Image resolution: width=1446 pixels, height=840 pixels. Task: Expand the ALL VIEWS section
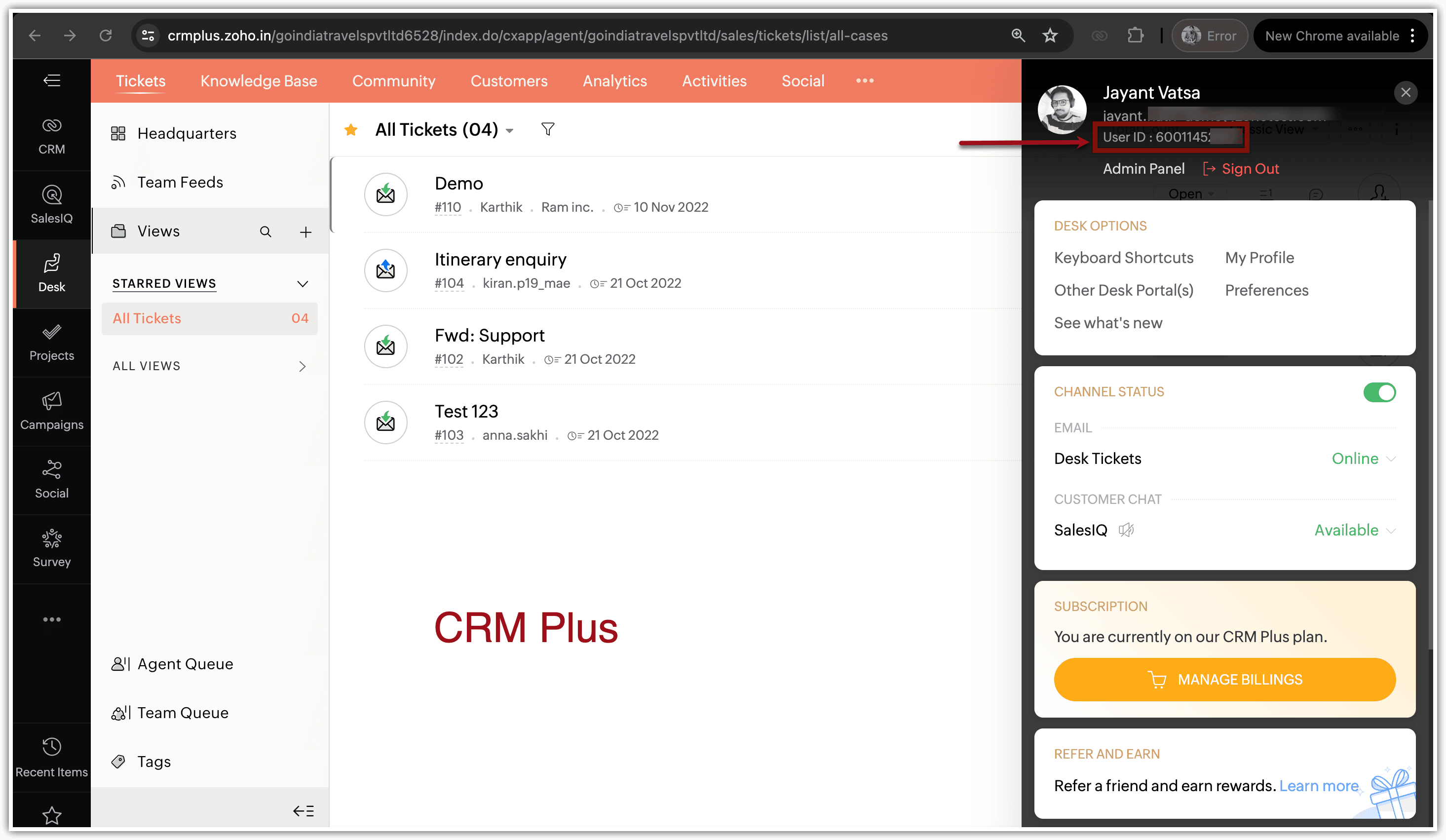pyautogui.click(x=302, y=366)
